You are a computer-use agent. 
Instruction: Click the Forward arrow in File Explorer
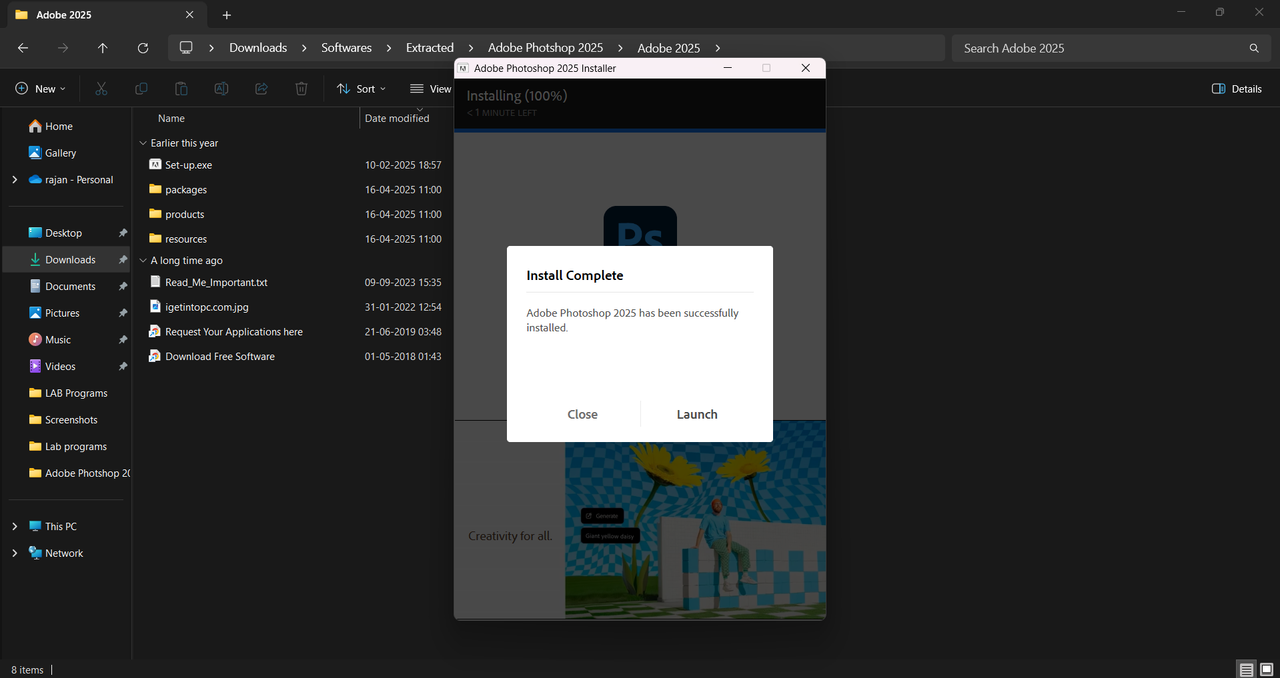click(63, 48)
